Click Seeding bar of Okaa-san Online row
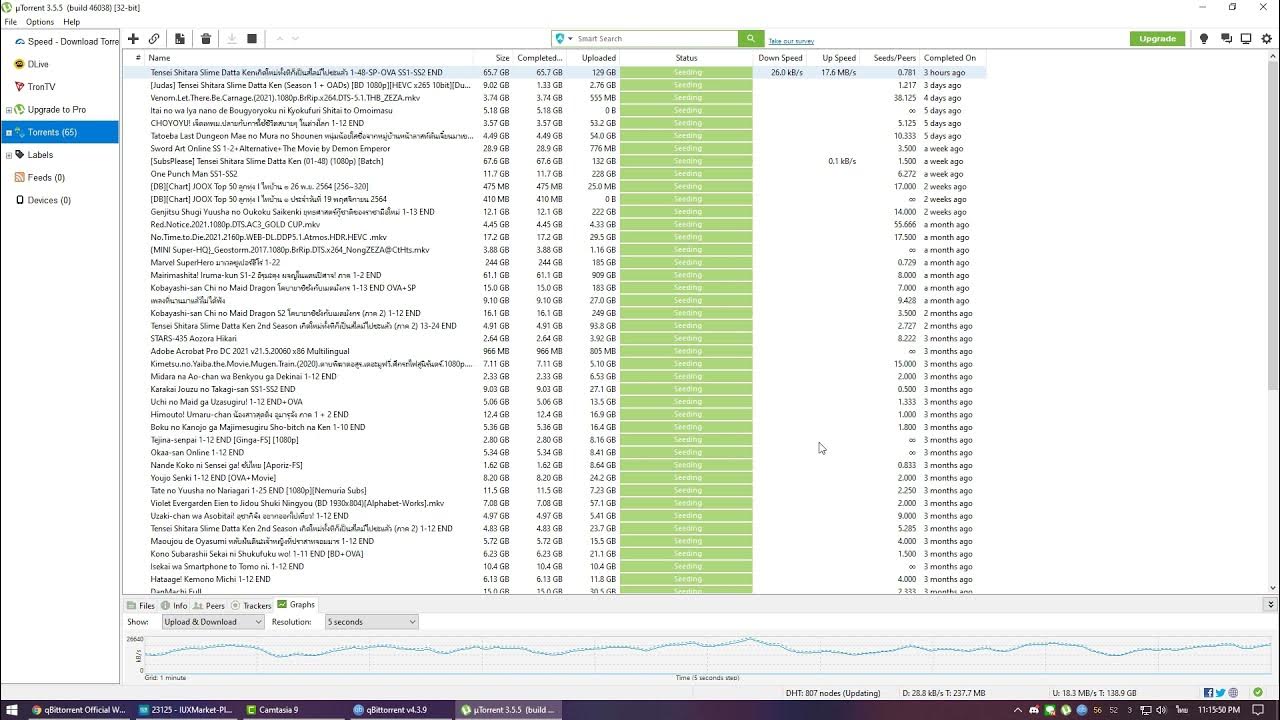The width and height of the screenshot is (1280, 720). (687, 453)
